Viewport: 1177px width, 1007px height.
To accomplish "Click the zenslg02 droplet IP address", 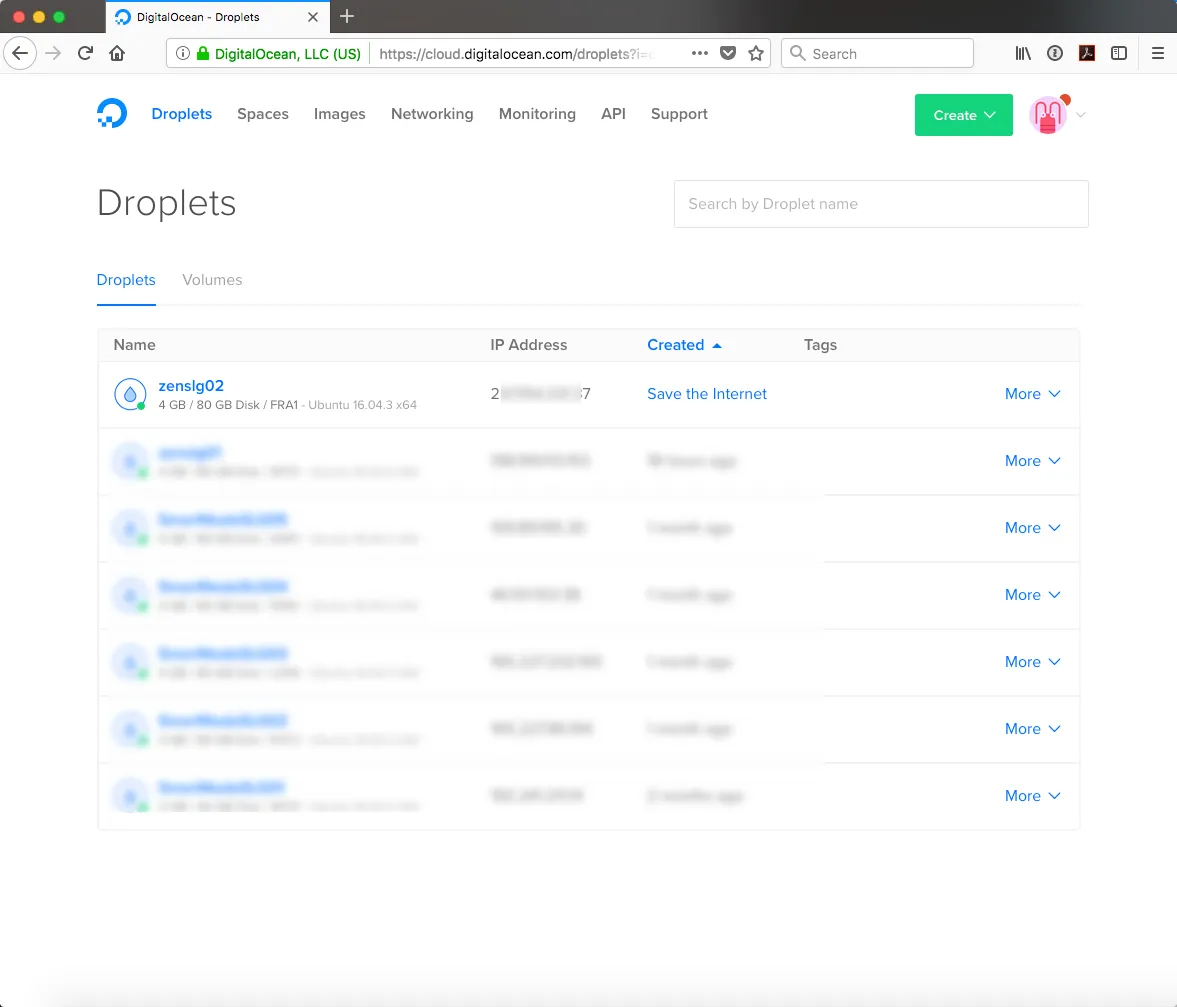I will coord(540,394).
